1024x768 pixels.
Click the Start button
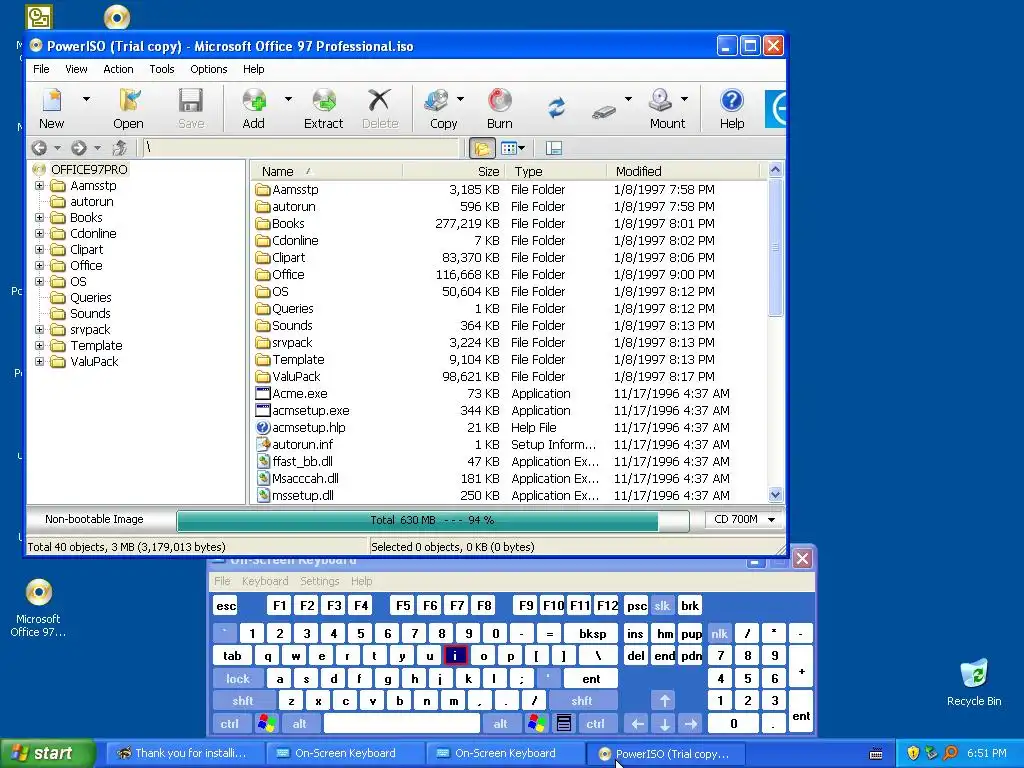(x=47, y=753)
